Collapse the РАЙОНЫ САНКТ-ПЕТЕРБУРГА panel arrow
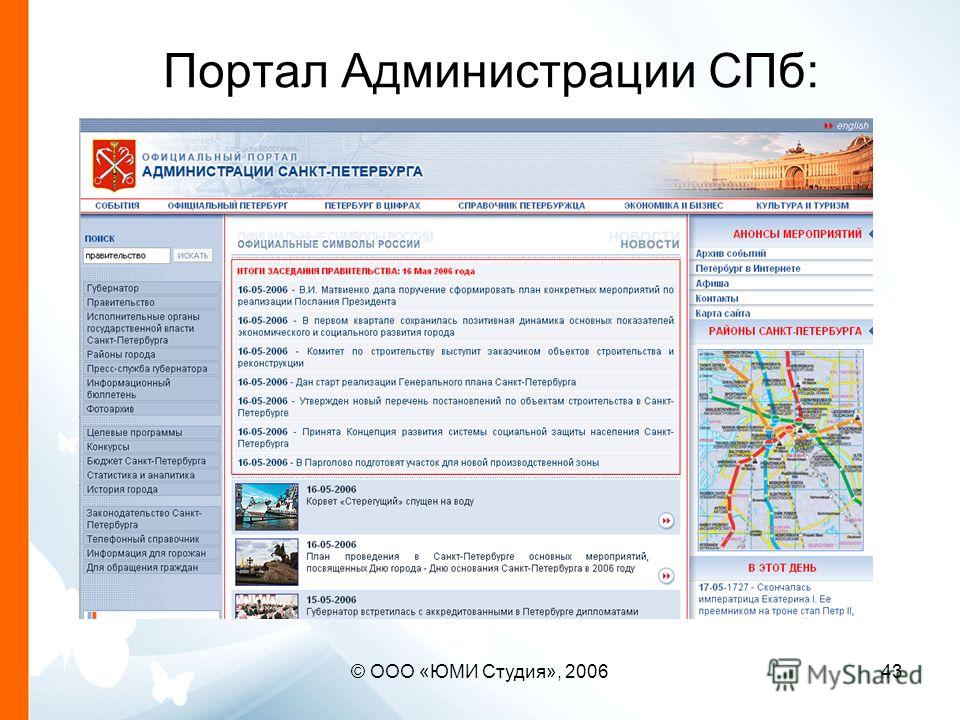 click(x=870, y=331)
